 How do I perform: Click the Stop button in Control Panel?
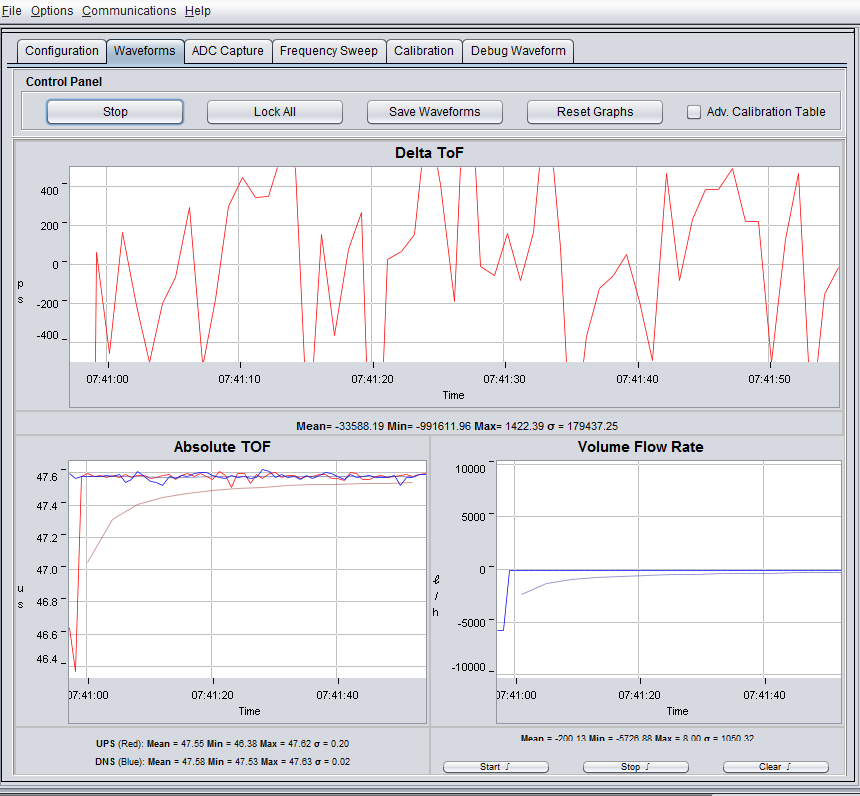click(x=115, y=112)
